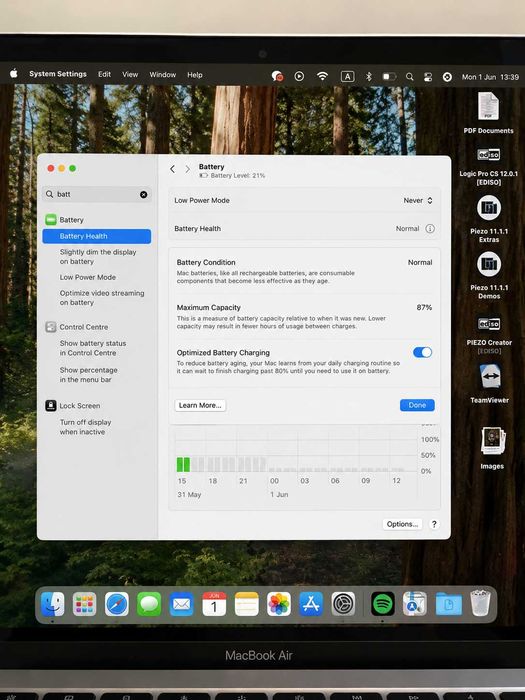Open the blue folder in the Dock

click(448, 604)
